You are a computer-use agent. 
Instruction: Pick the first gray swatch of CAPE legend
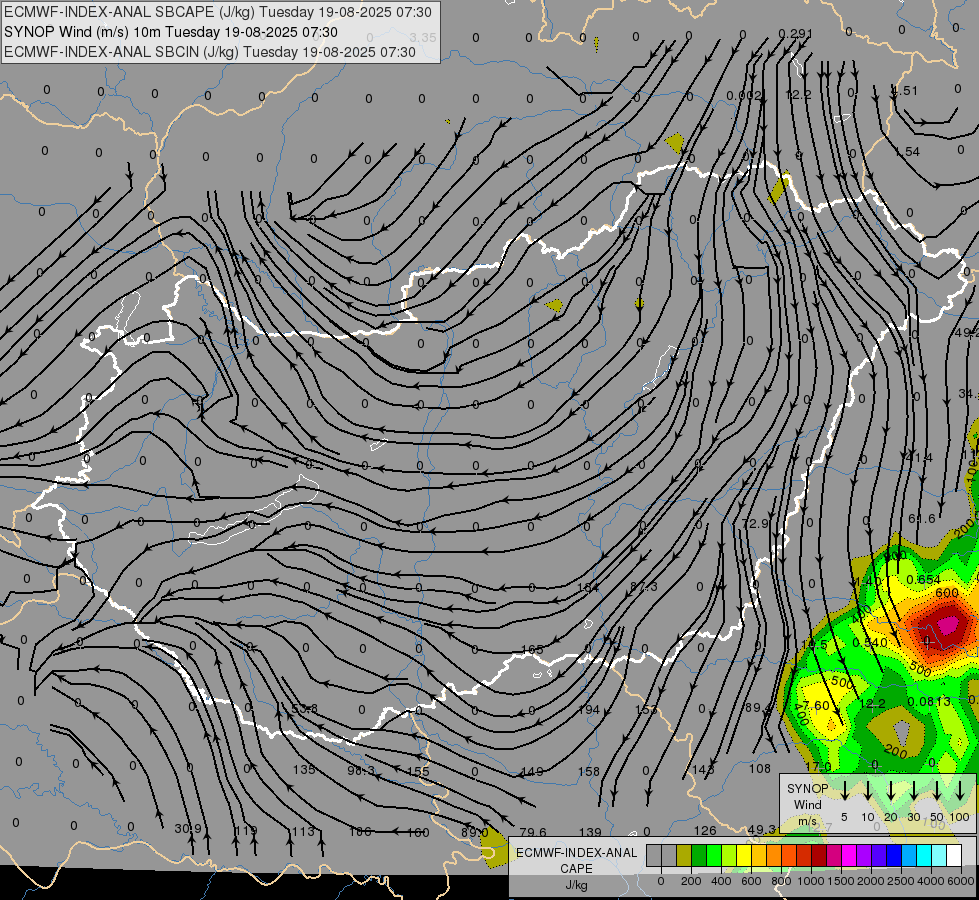[654, 855]
